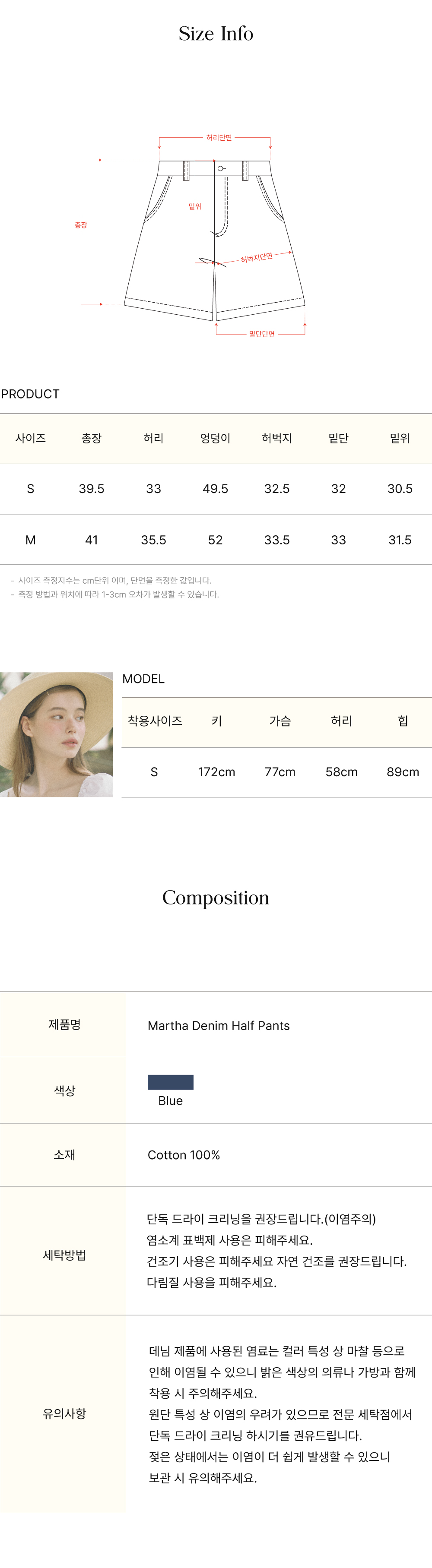Click the 엉덩이 column header
Screen dimensions: 432x1568
(x=215, y=438)
